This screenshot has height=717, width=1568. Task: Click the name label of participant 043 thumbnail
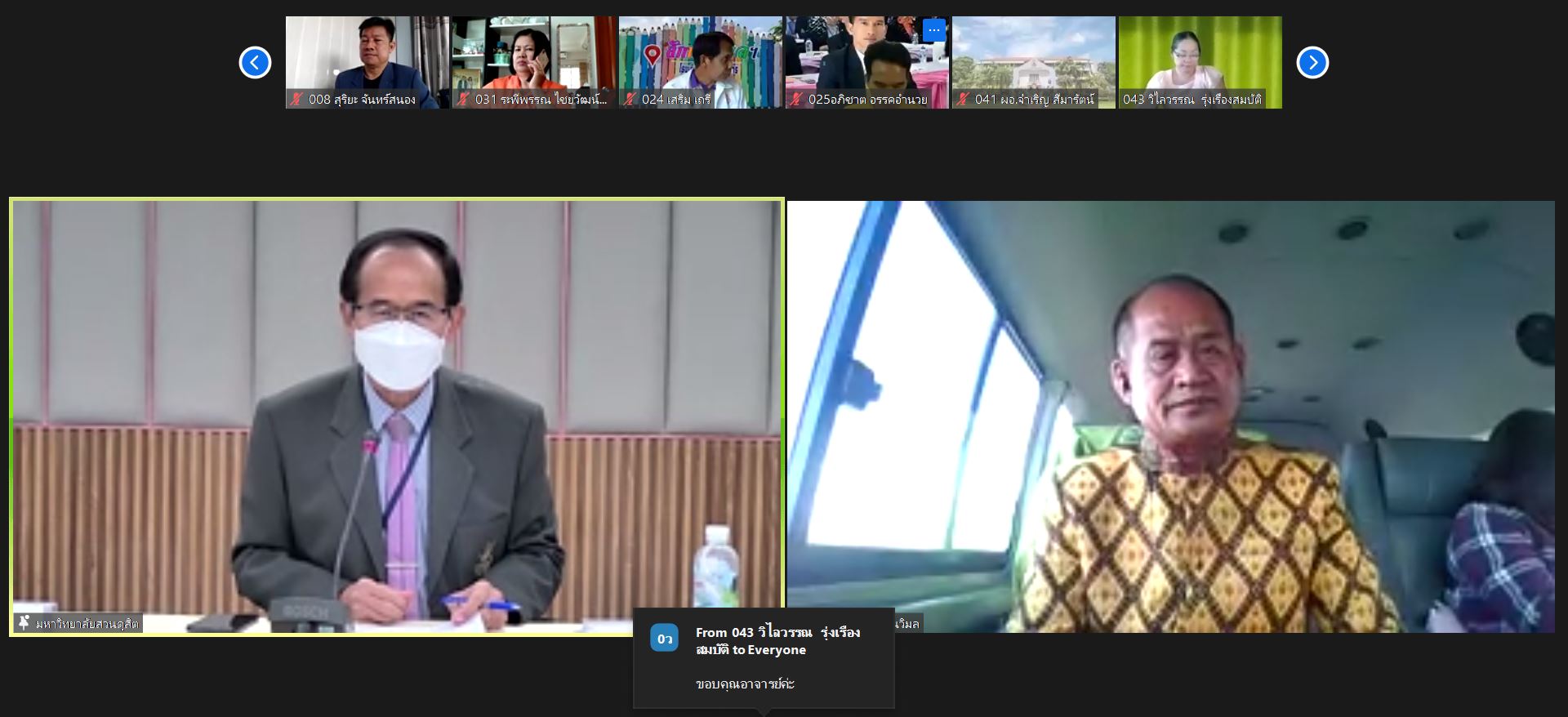pyautogui.click(x=1192, y=100)
